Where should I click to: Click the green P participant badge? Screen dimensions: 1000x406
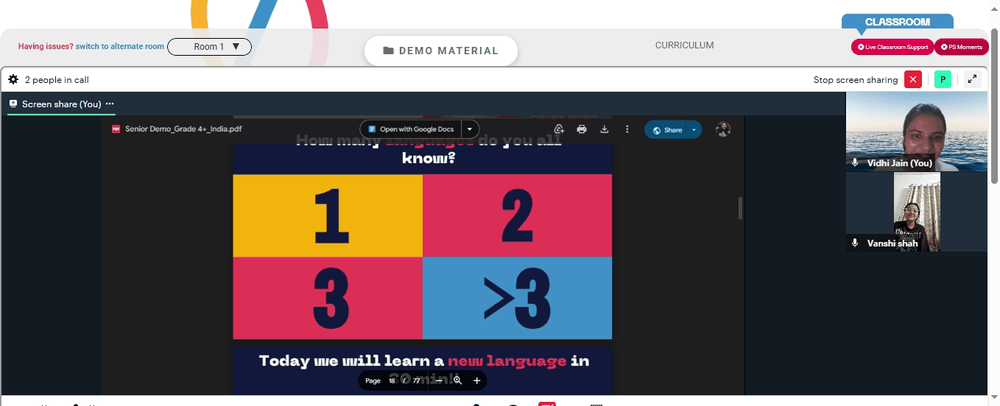[x=943, y=80]
